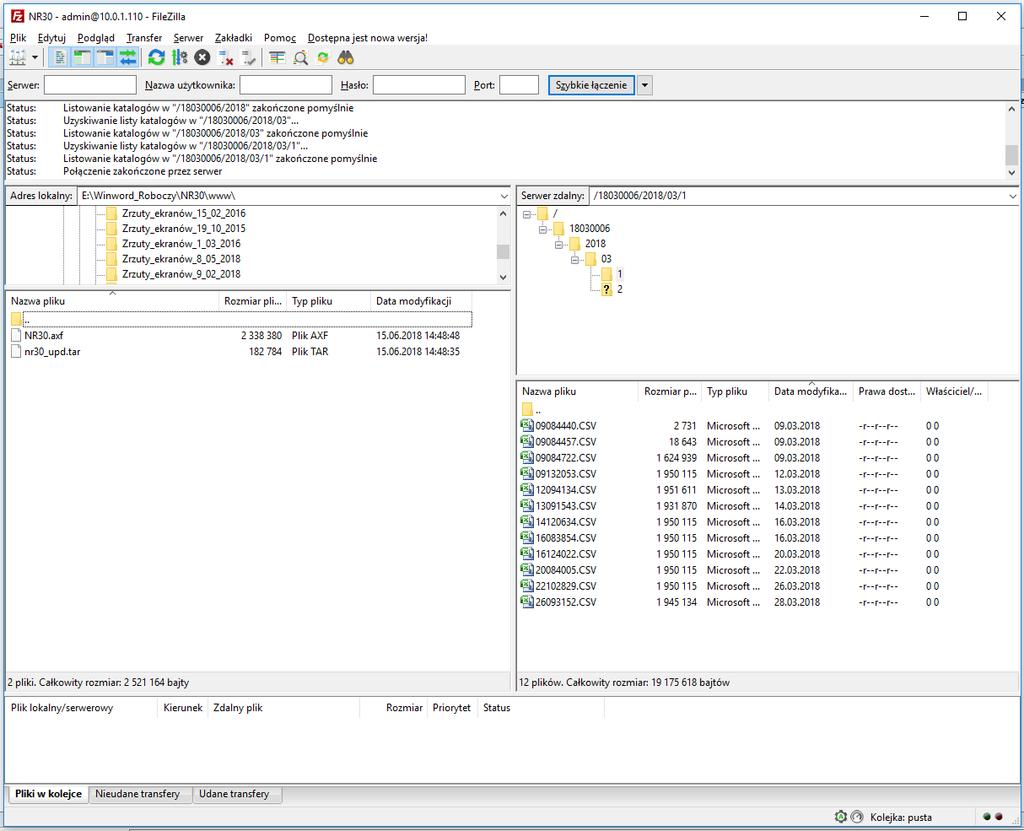The width and height of the screenshot is (1024, 831).
Task: Open the directory listing filters dialog
Action: [x=278, y=58]
